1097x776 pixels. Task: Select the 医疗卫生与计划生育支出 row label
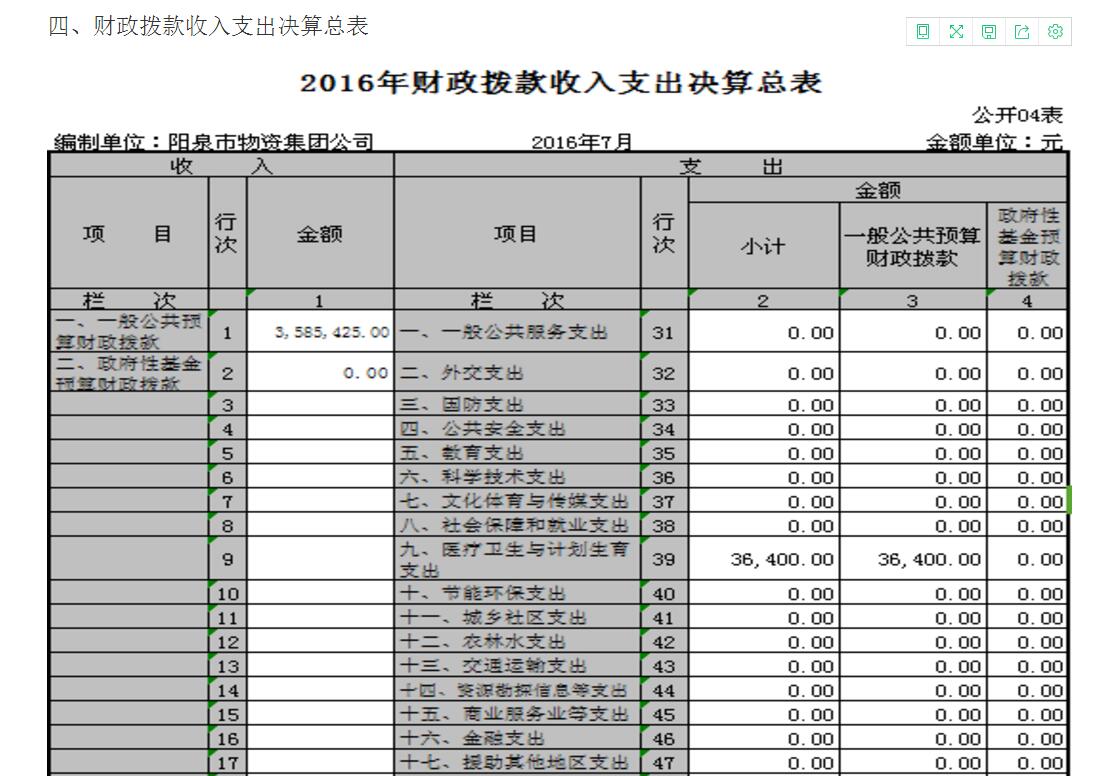click(516, 560)
